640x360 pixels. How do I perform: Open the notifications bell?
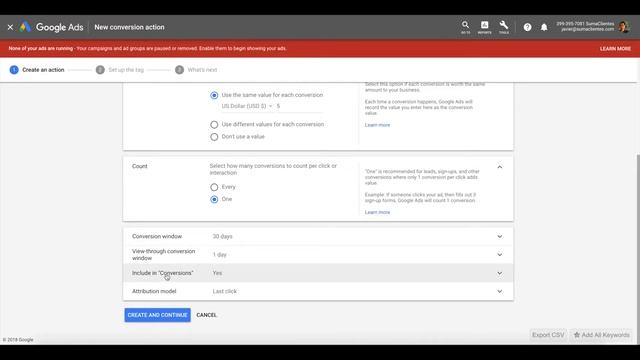[544, 27]
